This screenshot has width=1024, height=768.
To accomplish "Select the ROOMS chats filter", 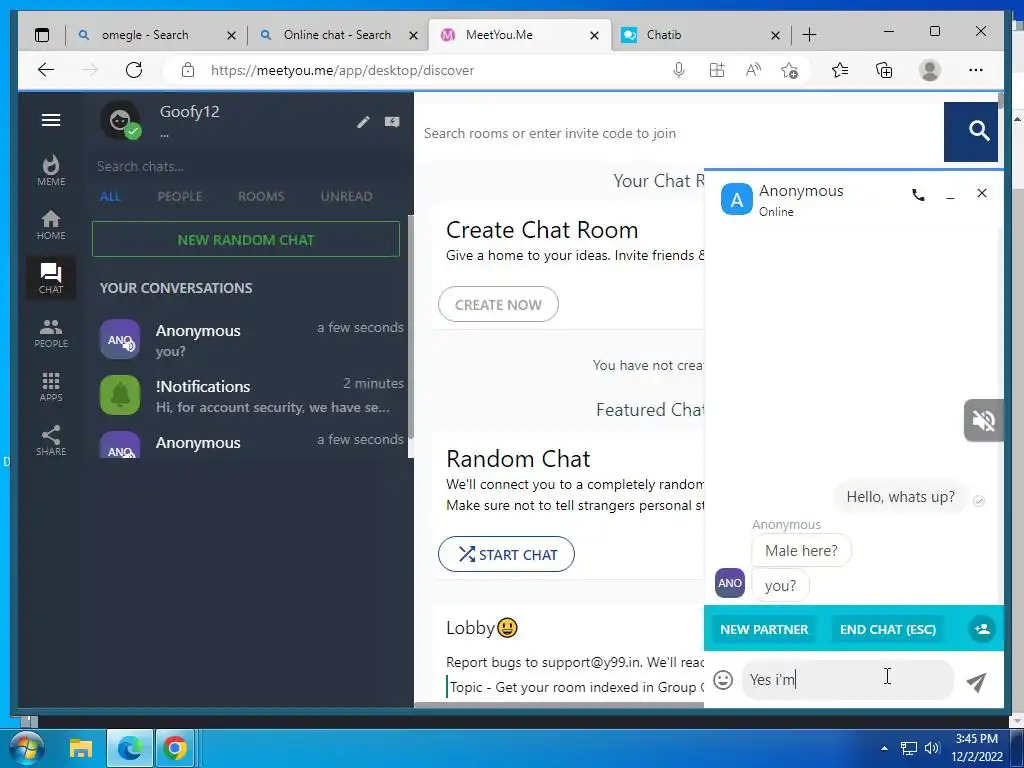I will (261, 197).
